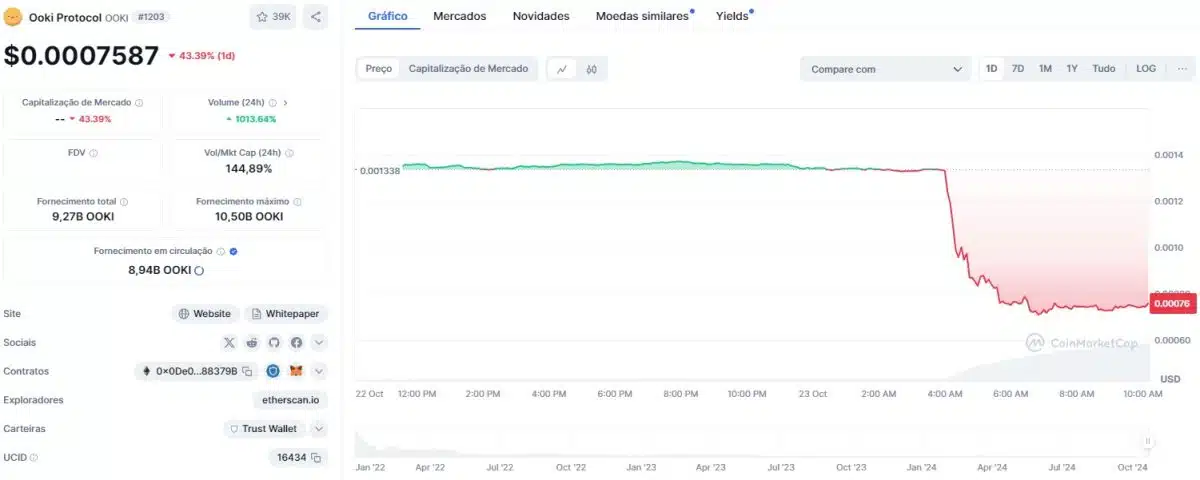The width and height of the screenshot is (1200, 480).
Task: Open the Facebook social link
Action: (296, 342)
